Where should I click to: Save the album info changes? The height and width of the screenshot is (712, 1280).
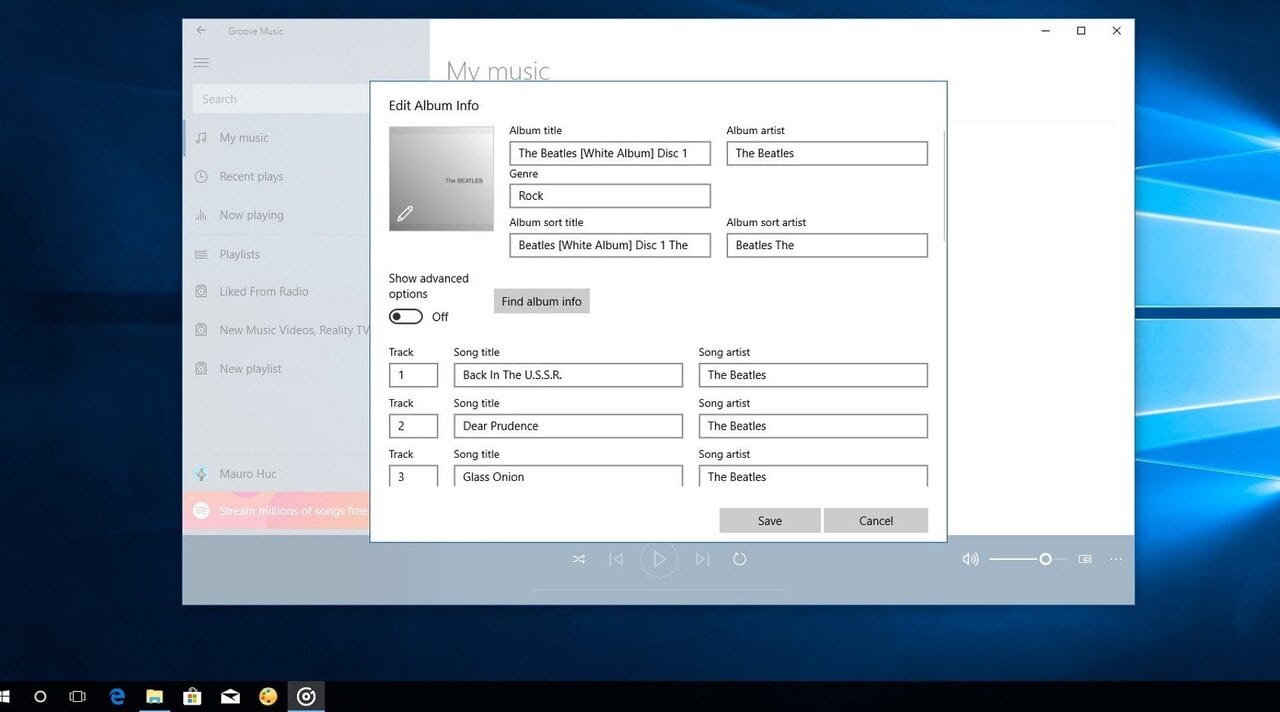click(x=769, y=520)
